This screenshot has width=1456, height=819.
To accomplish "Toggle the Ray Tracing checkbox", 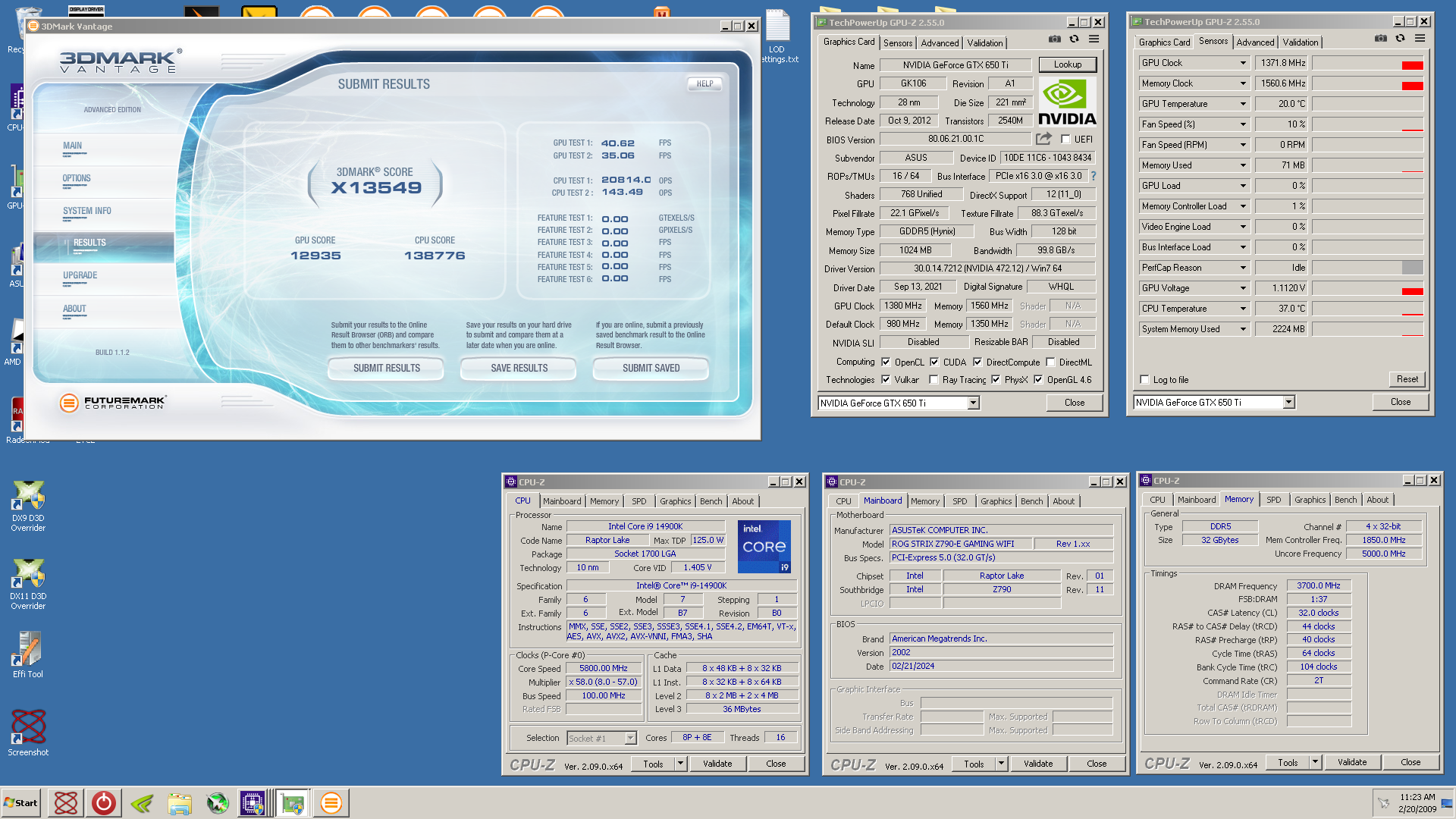I will (934, 379).
